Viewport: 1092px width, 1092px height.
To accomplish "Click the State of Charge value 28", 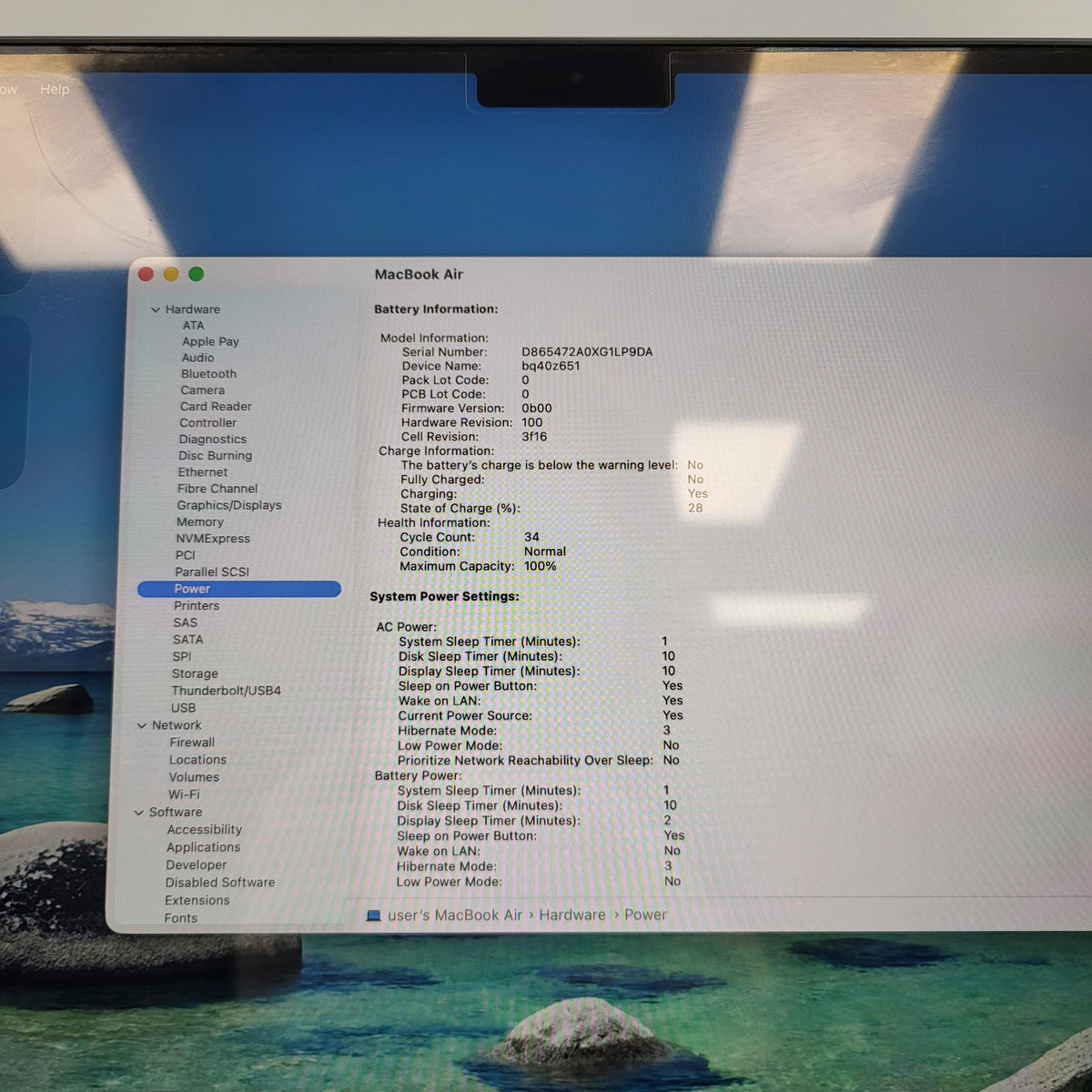I will pyautogui.click(x=695, y=508).
